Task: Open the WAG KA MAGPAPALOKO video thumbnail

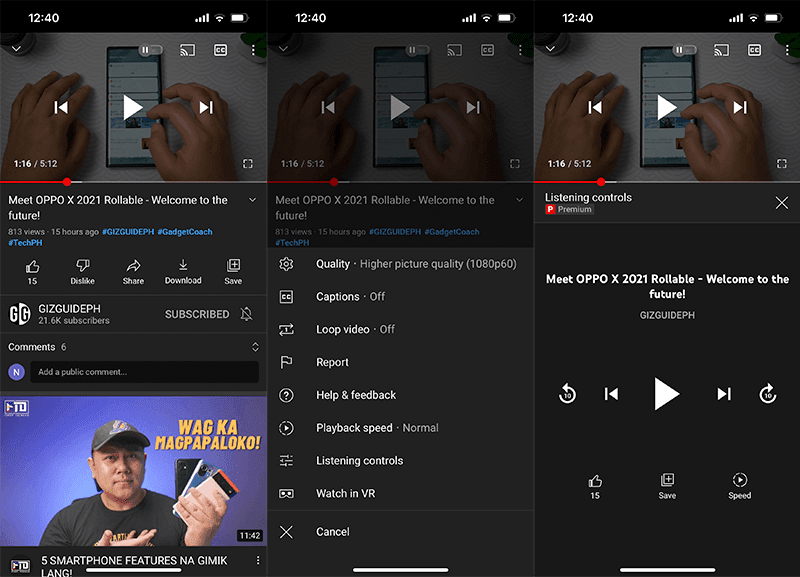Action: click(x=133, y=471)
